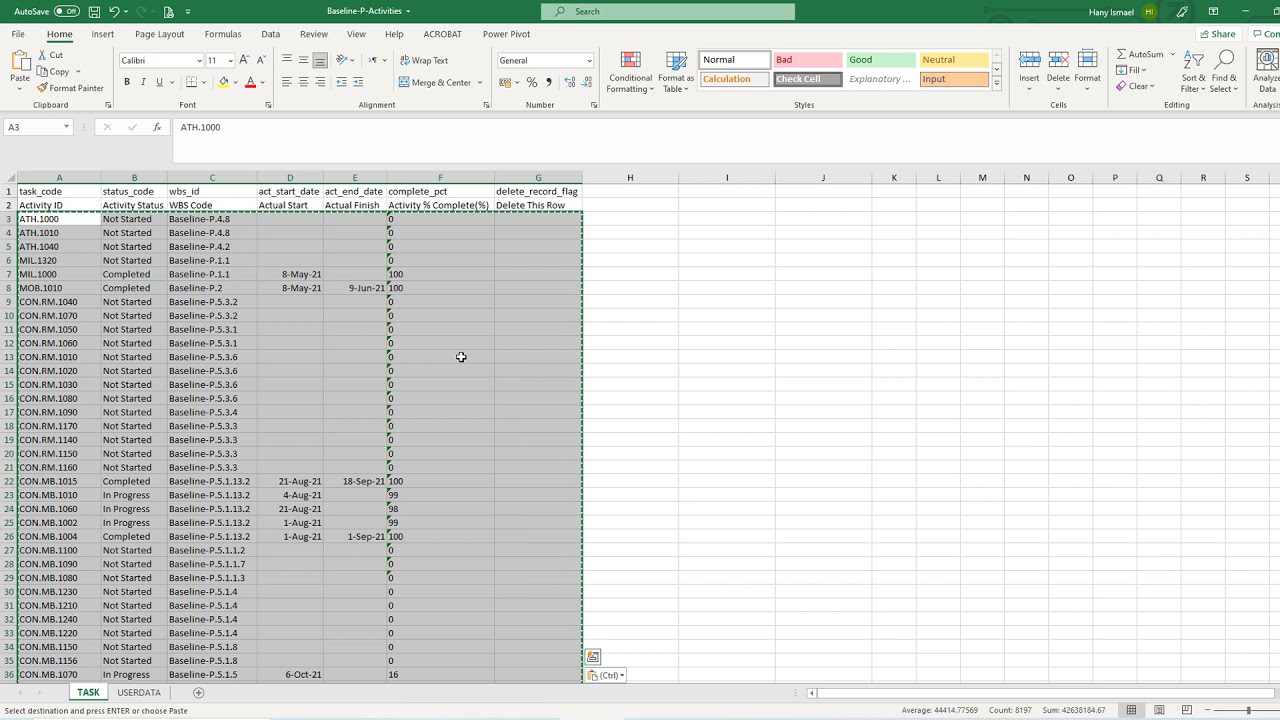Apply Italic formatting
The image size is (1280, 720).
coord(143,82)
